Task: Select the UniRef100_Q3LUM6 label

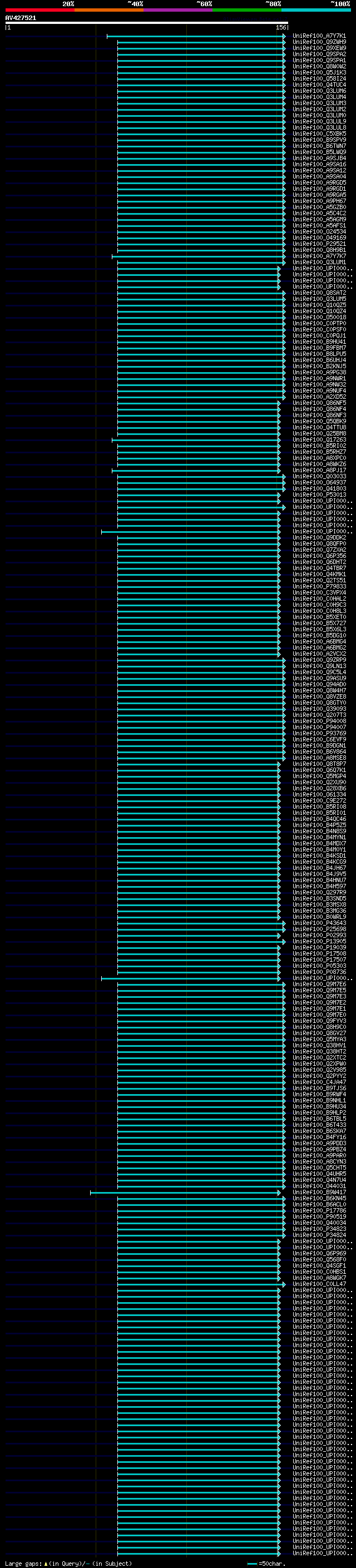Action: (x=319, y=91)
